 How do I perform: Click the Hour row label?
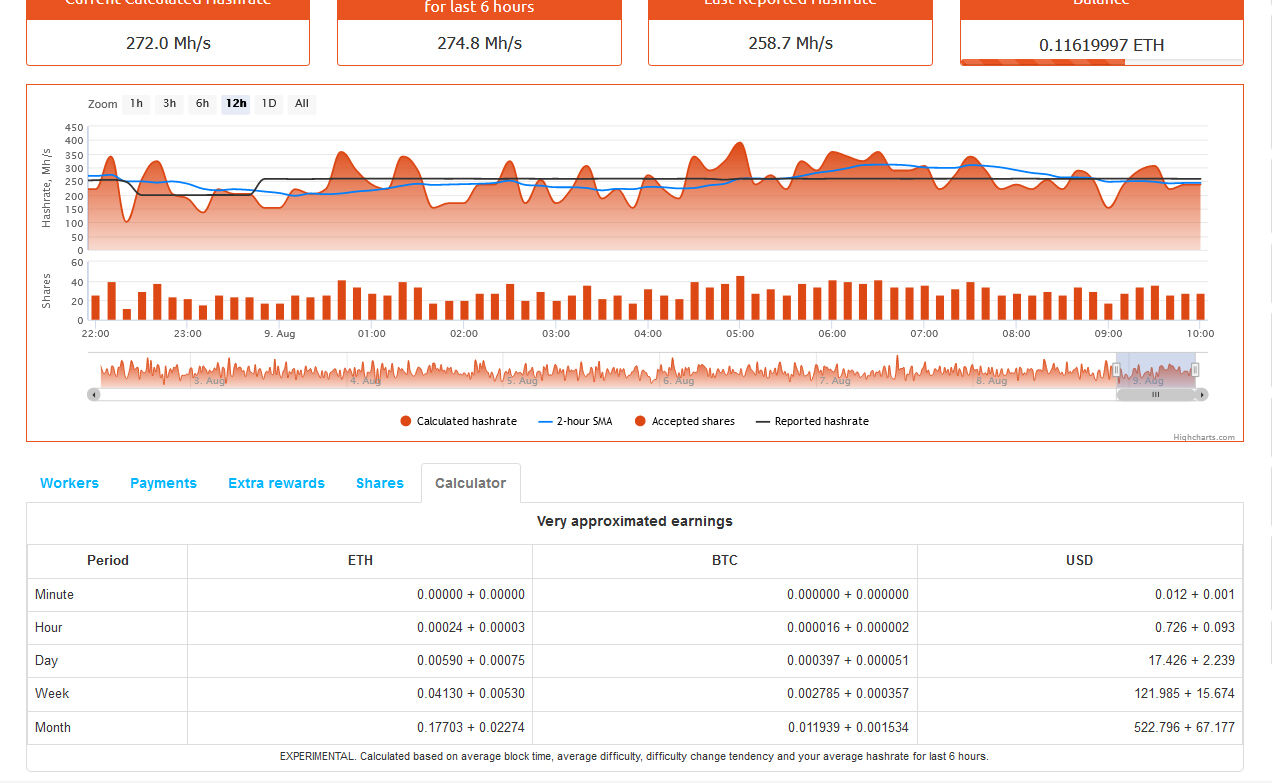(48, 627)
